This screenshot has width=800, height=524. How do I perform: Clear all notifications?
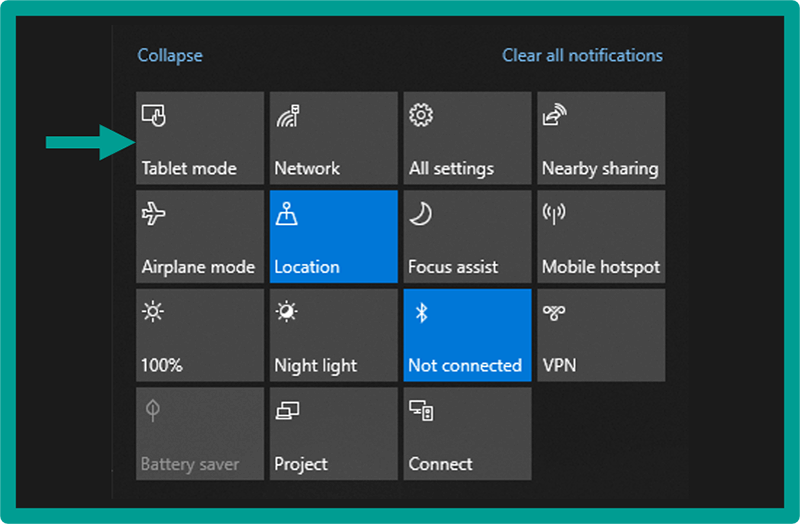[582, 55]
